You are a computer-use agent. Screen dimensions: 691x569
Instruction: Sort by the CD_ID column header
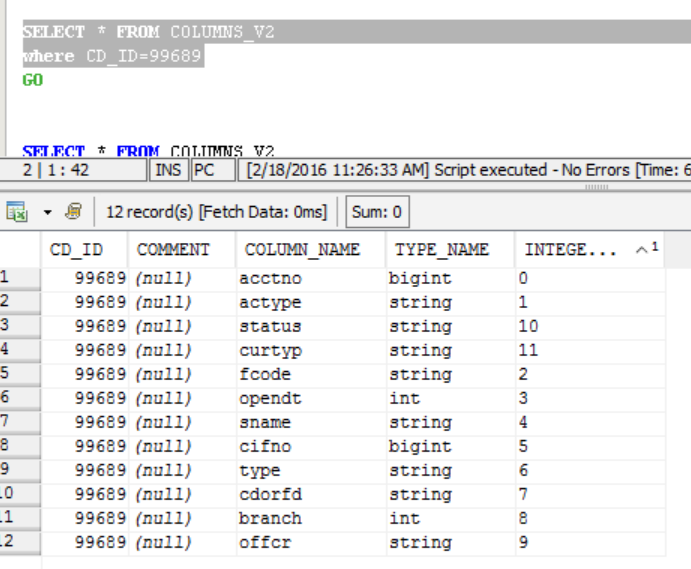coord(84,249)
